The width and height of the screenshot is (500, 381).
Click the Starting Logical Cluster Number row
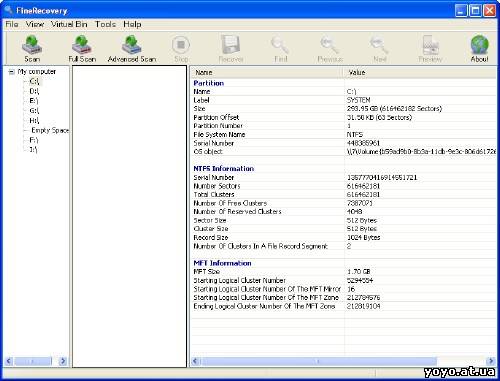[343, 280]
